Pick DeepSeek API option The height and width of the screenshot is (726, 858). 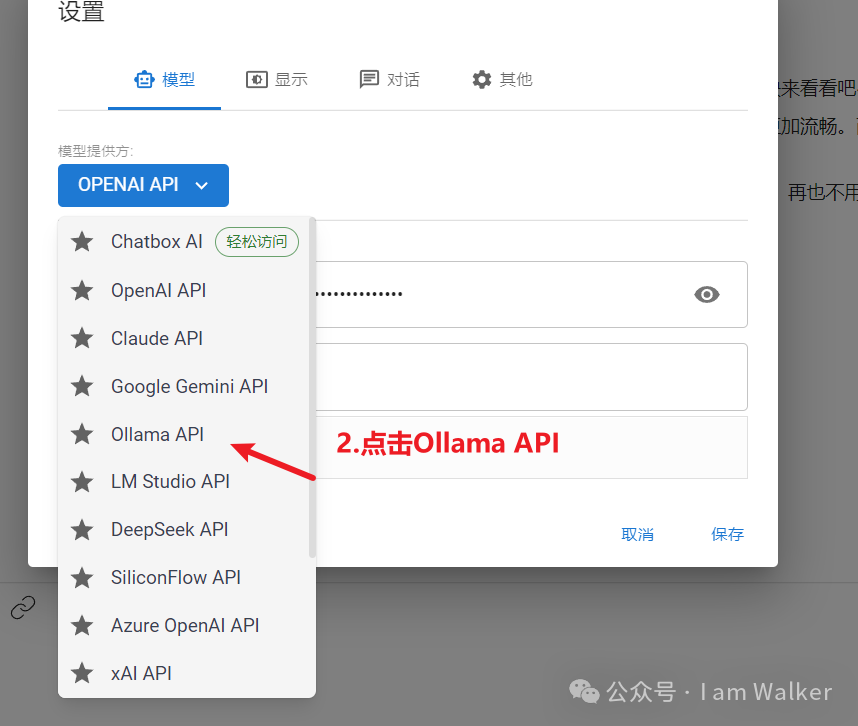(x=187, y=530)
